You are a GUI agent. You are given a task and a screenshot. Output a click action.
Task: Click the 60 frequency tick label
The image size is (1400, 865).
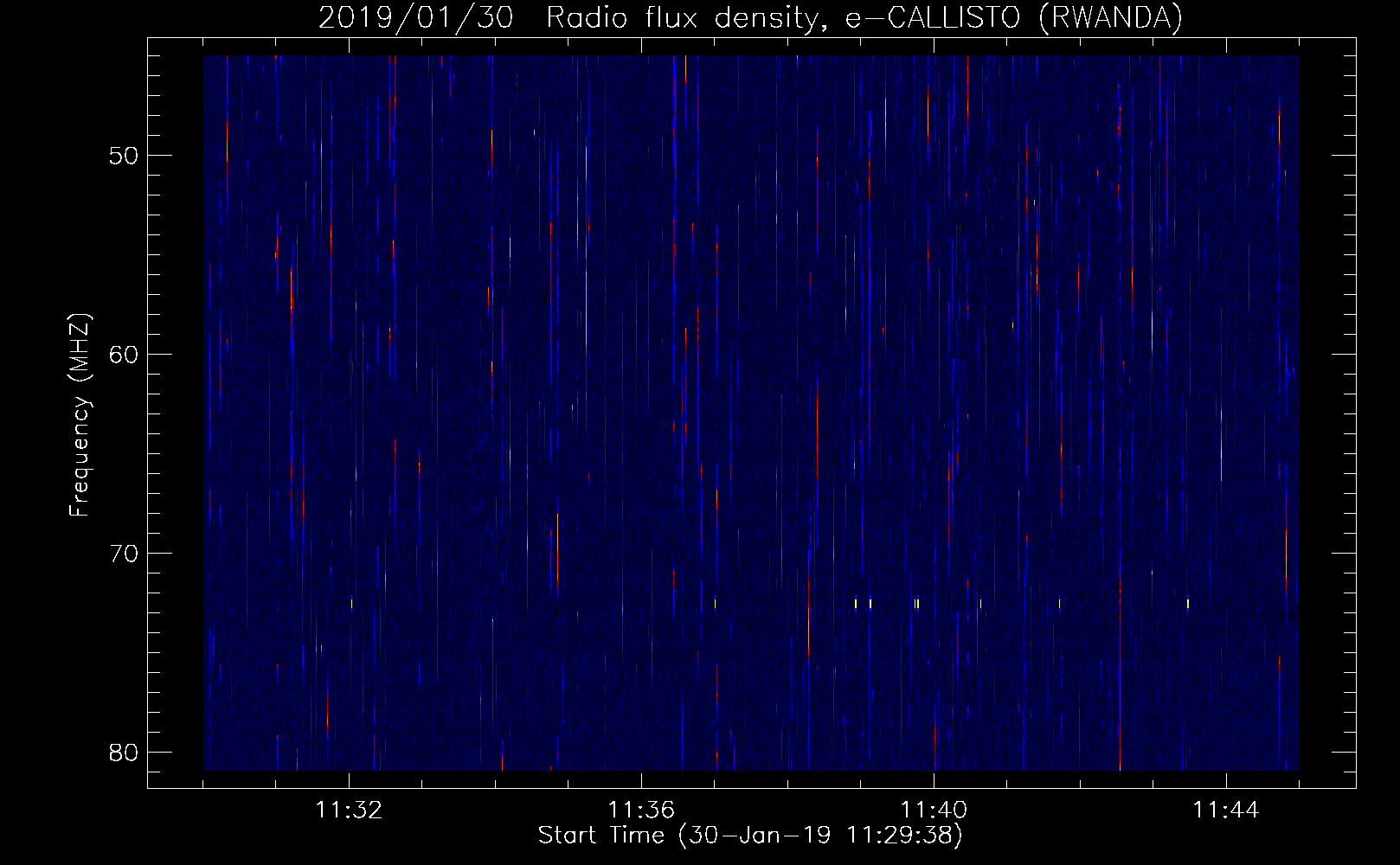(124, 355)
